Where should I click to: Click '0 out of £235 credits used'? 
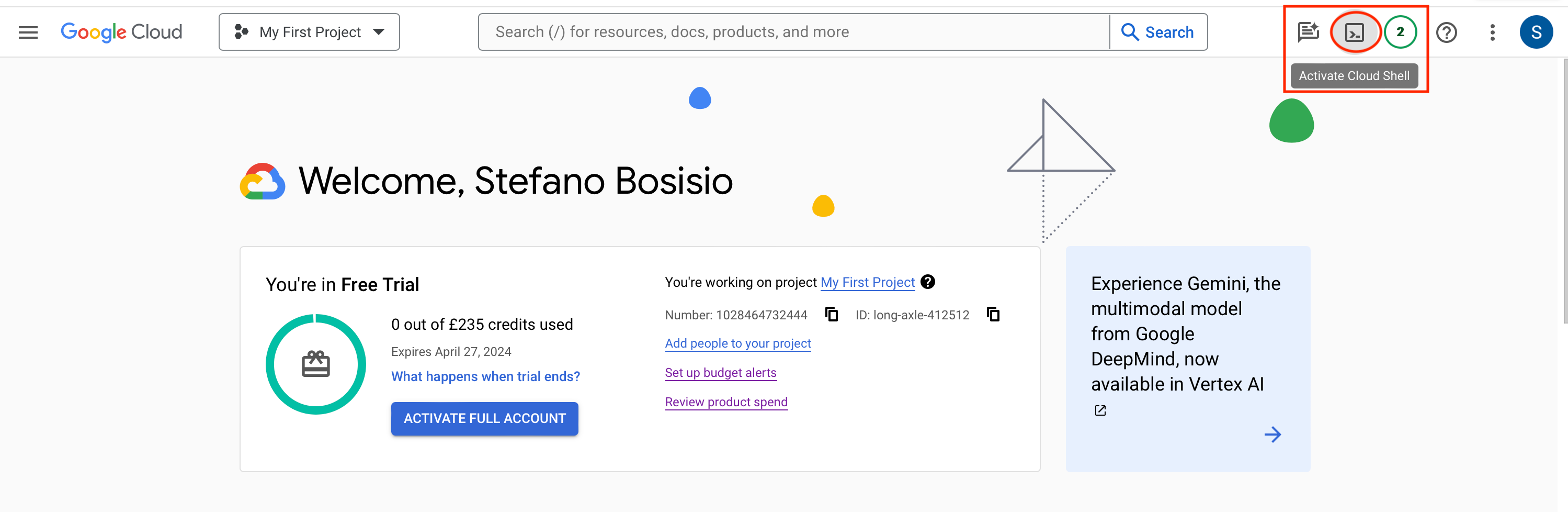tap(482, 324)
